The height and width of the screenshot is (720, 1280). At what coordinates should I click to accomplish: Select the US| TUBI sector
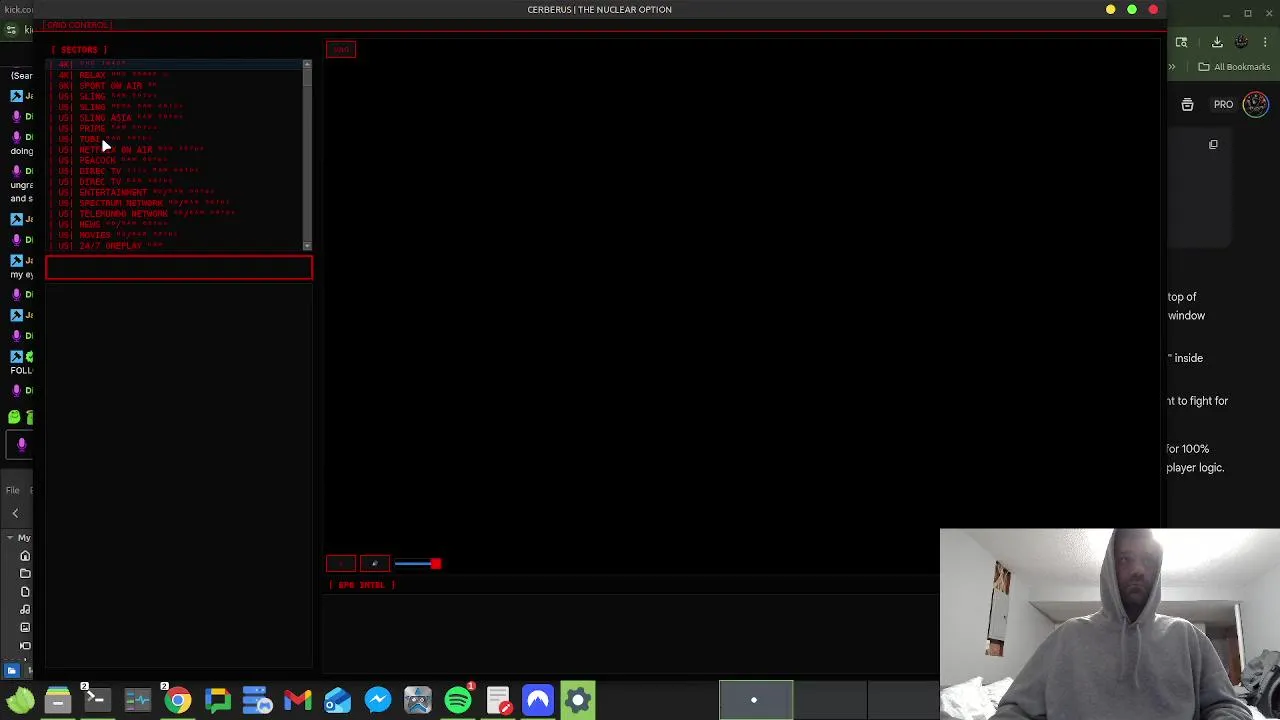[x=175, y=139]
